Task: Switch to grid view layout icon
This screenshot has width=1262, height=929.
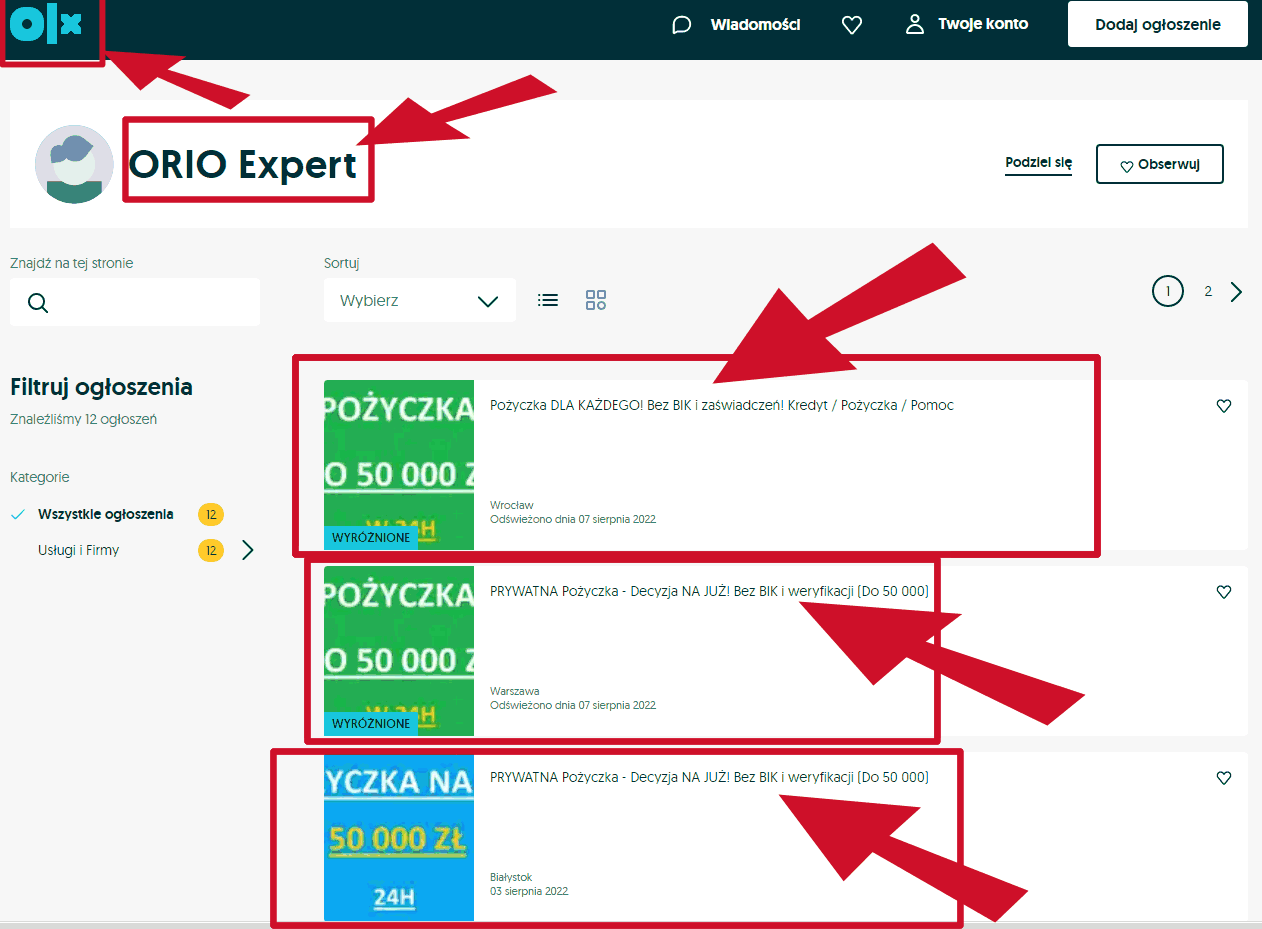Action: click(x=596, y=300)
